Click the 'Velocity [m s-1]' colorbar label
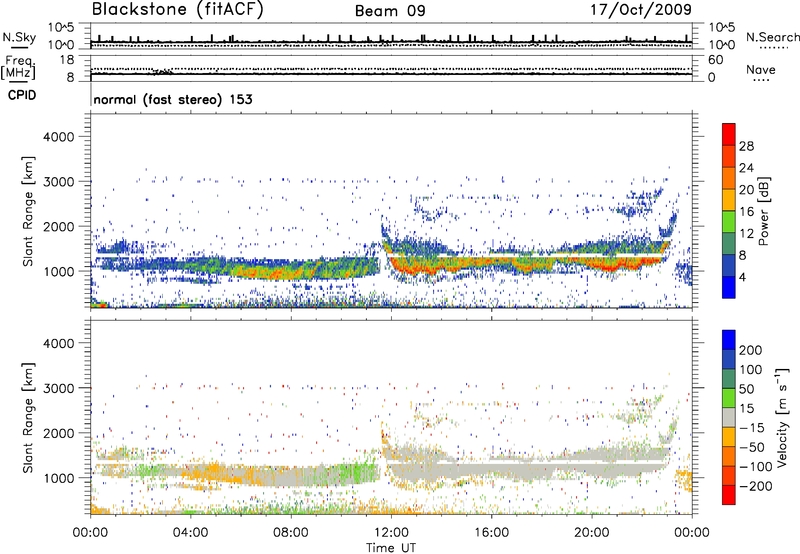800x554 pixels. (783, 417)
